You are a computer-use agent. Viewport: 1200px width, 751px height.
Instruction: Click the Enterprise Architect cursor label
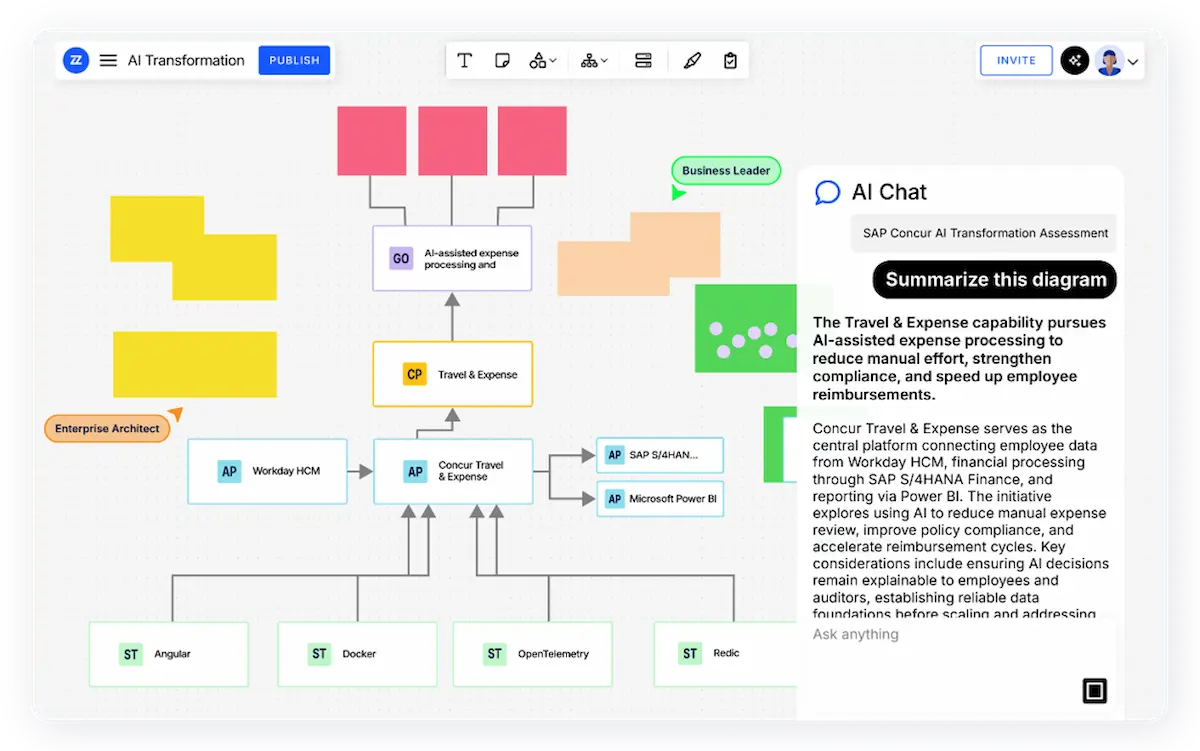pyautogui.click(x=107, y=429)
